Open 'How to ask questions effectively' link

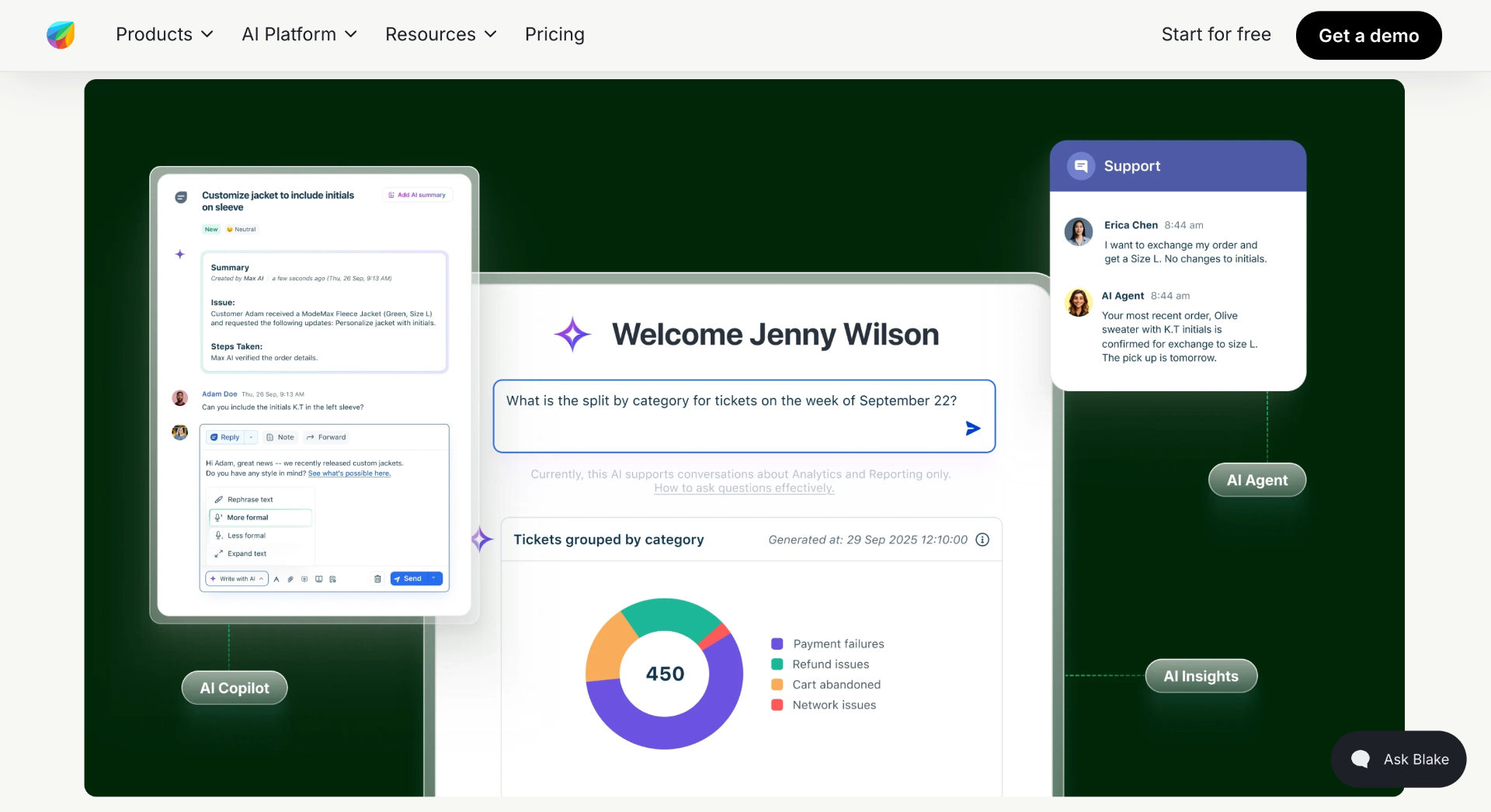click(744, 488)
